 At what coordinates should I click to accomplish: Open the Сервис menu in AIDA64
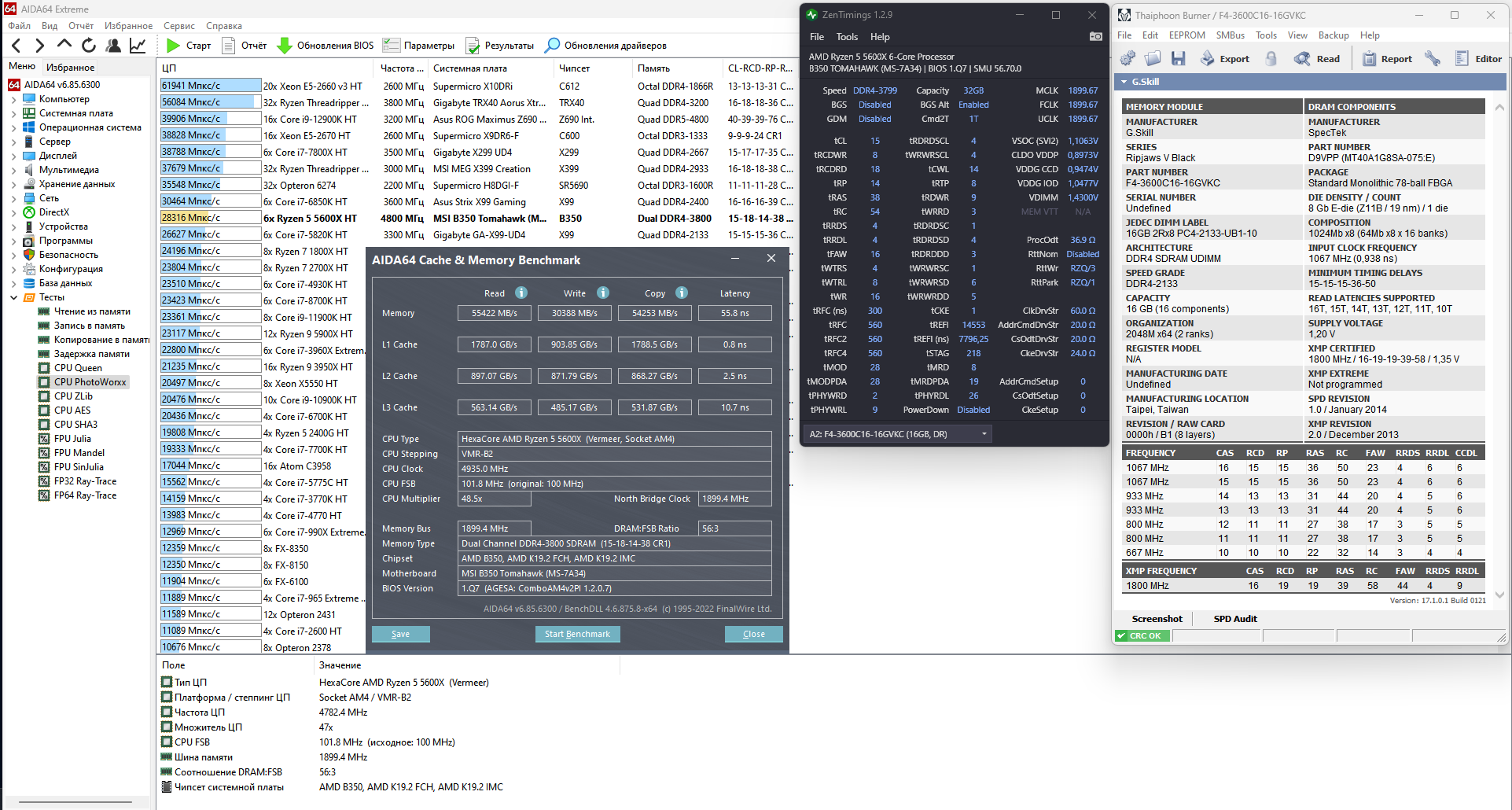click(179, 26)
